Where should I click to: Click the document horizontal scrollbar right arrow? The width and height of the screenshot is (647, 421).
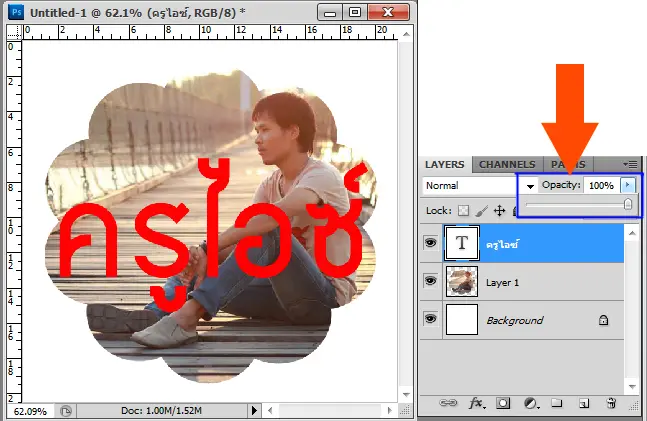[x=390, y=410]
